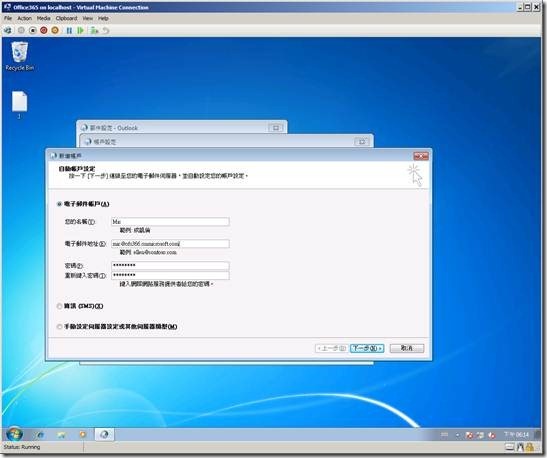Image resolution: width=547 pixels, height=458 pixels.
Task: Select the 簡訊 (SMS) radio button
Action: coord(60,306)
